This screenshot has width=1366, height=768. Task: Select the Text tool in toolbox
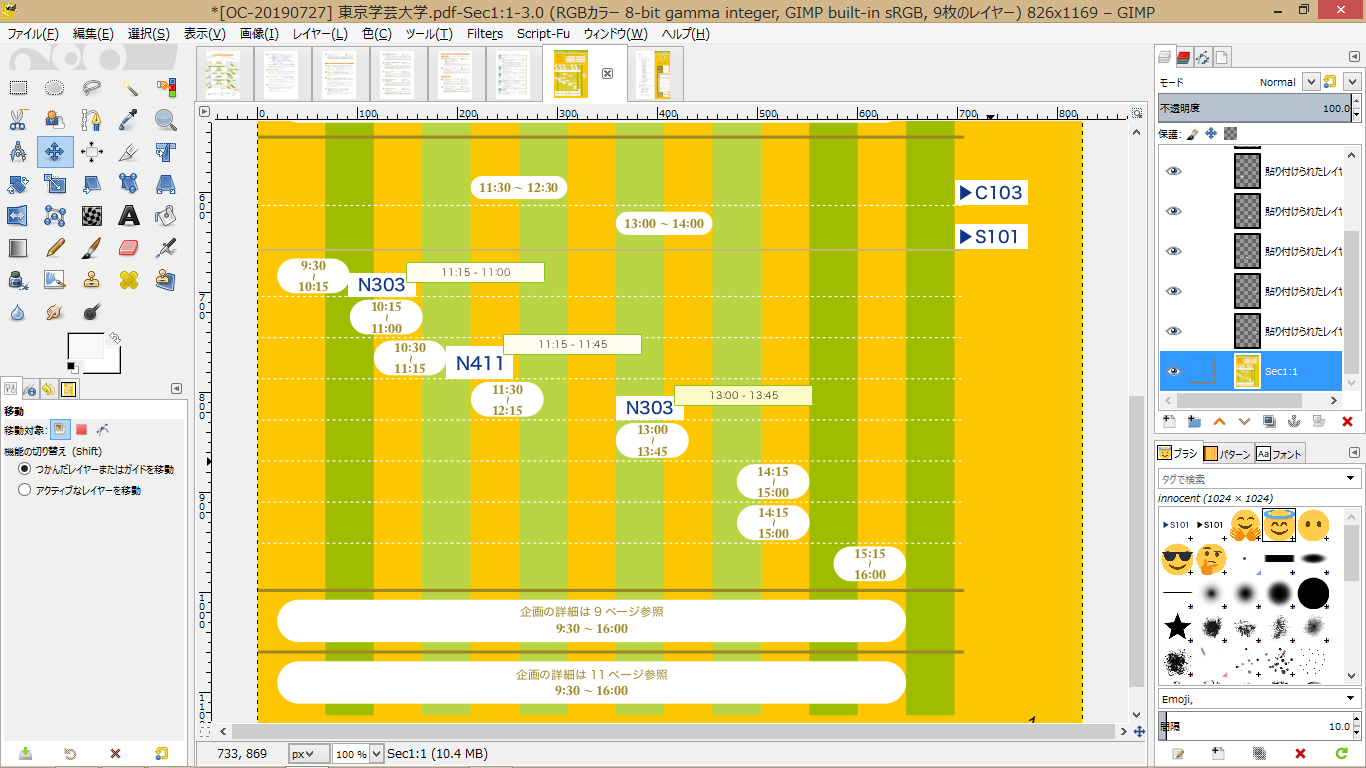click(129, 215)
